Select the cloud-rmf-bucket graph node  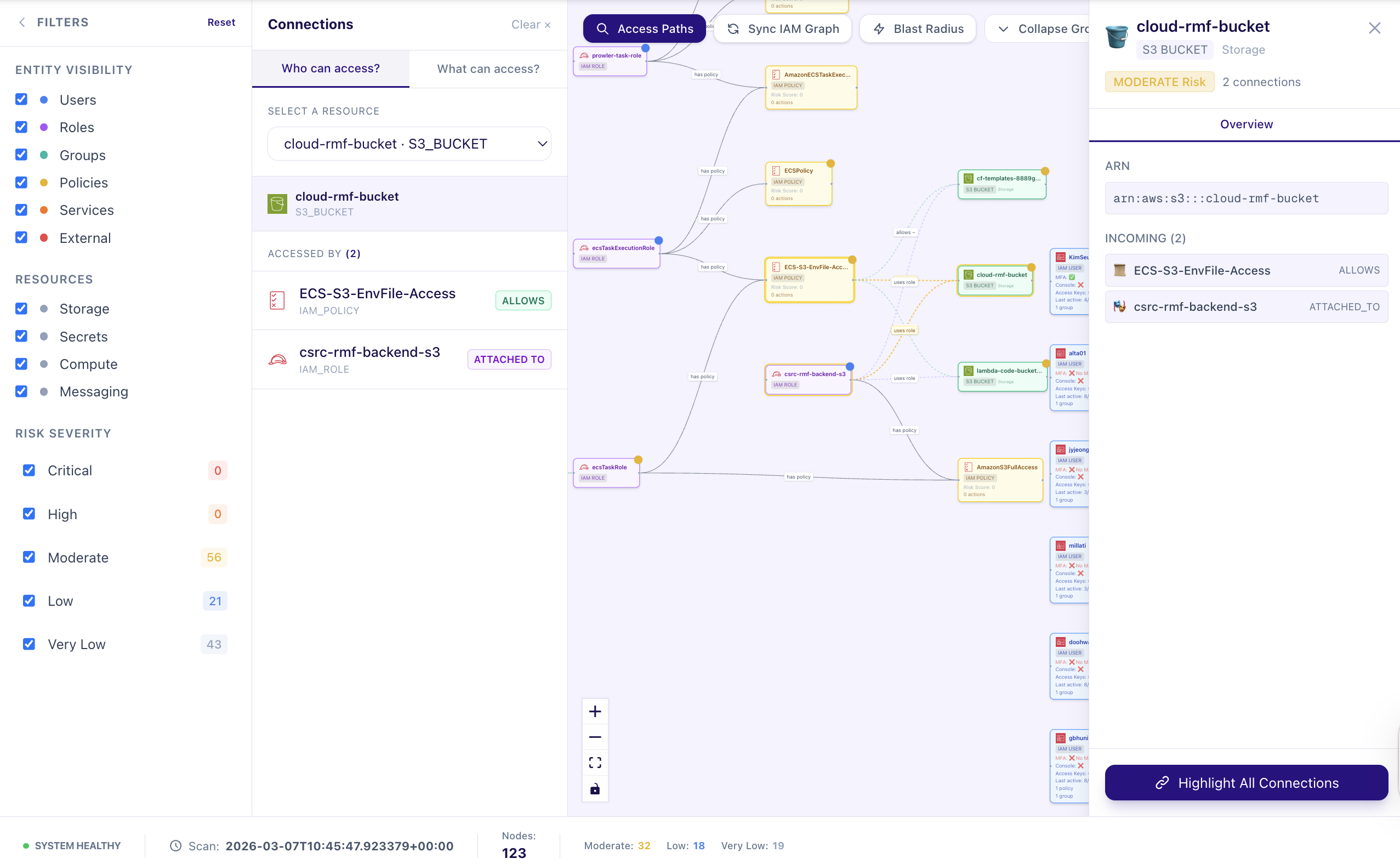pyautogui.click(x=995, y=280)
